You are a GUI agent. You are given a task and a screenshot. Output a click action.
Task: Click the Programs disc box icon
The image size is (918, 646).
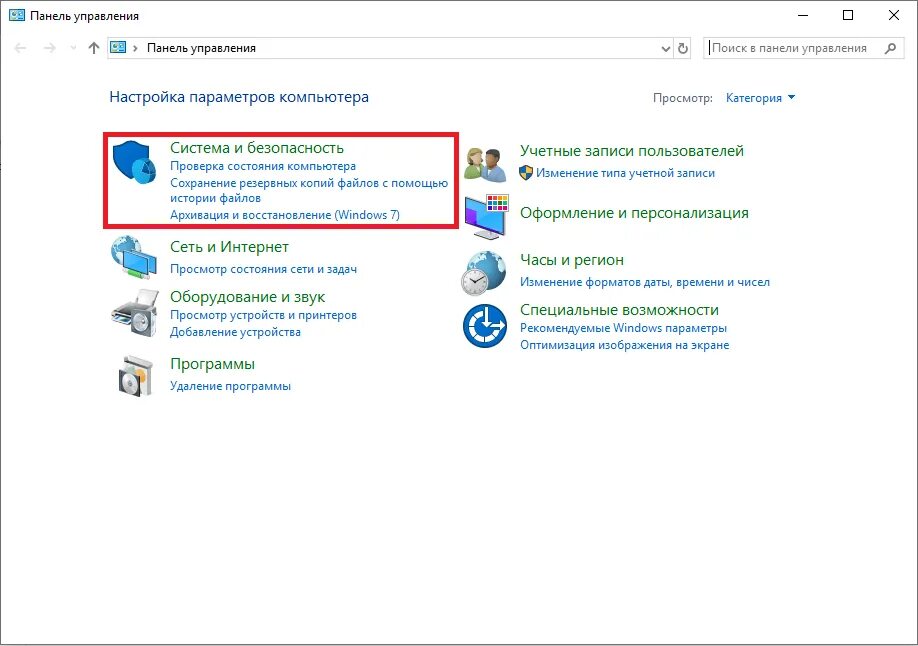(x=136, y=376)
